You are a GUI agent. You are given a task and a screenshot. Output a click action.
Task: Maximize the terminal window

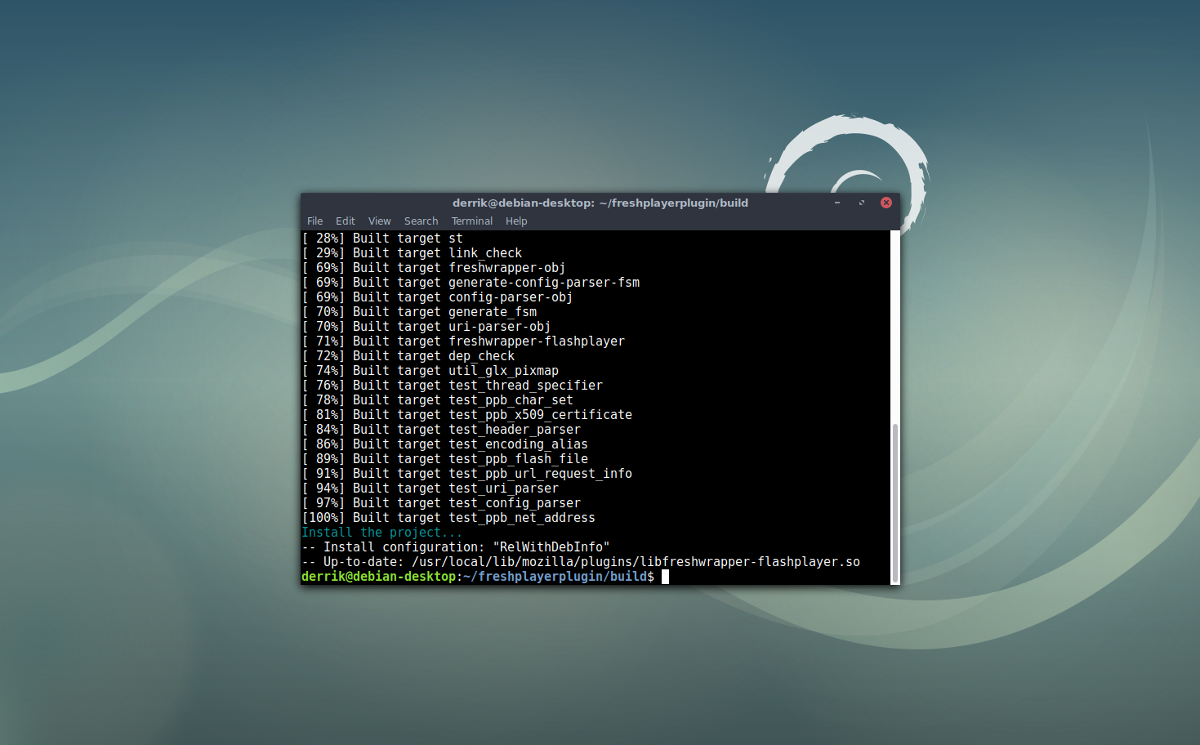[861, 203]
